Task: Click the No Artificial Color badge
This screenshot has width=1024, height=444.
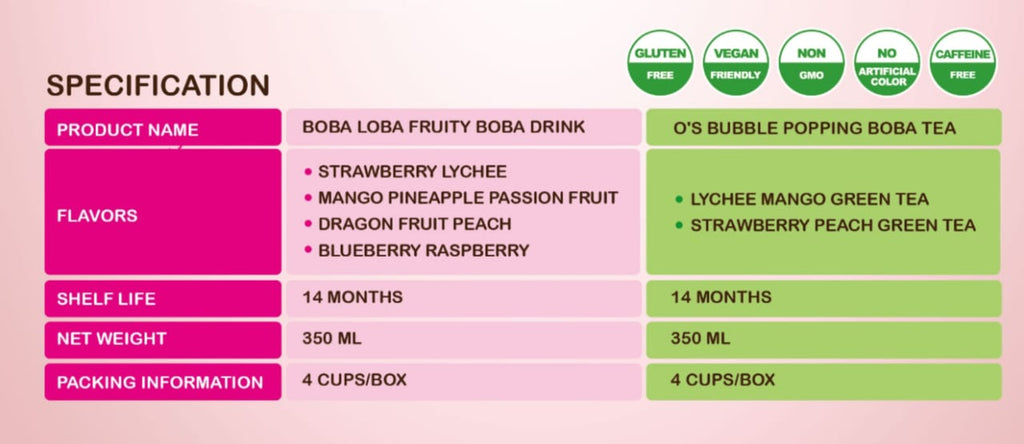Action: (887, 63)
